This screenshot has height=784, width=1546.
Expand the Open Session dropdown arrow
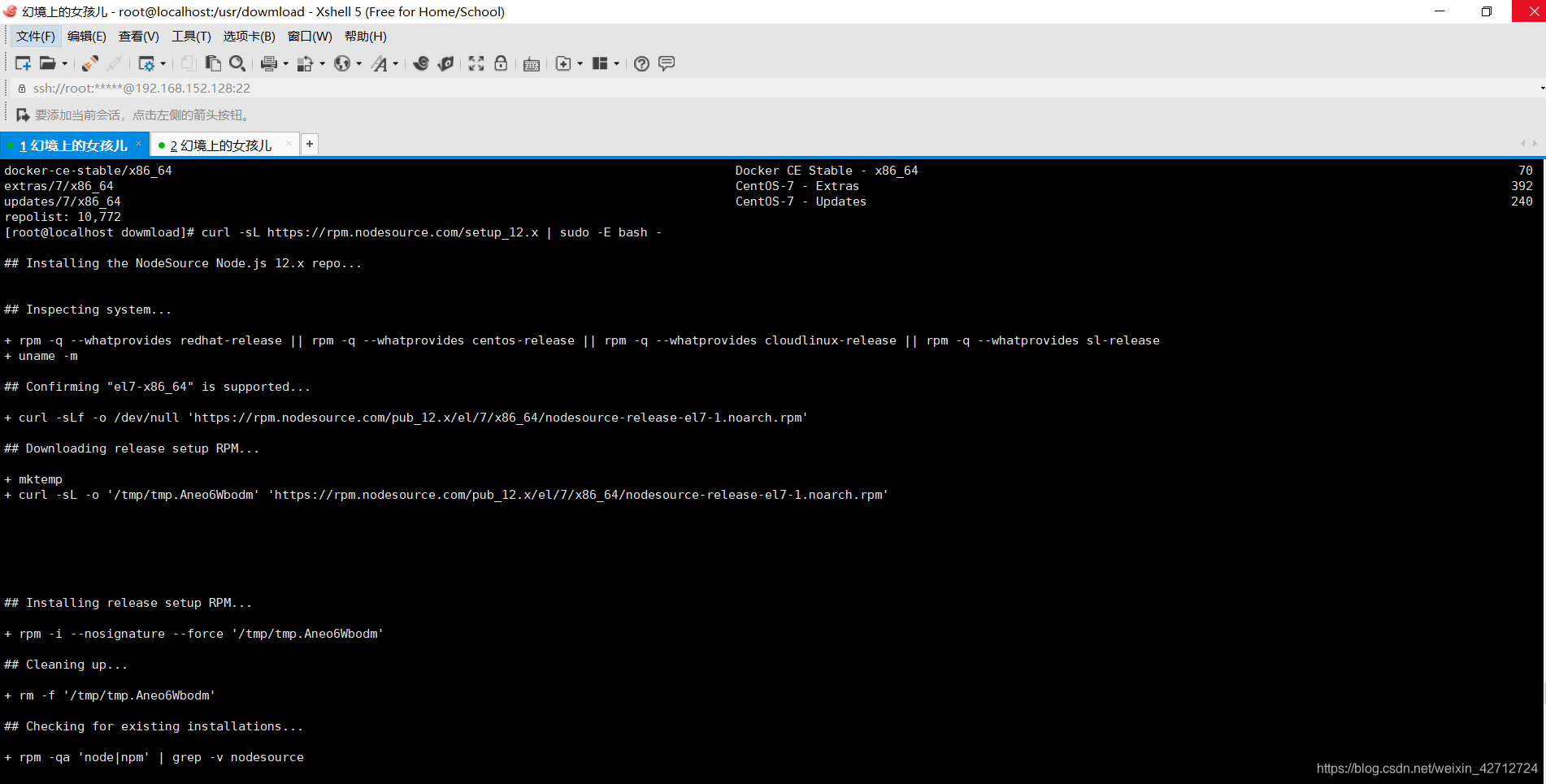point(65,63)
